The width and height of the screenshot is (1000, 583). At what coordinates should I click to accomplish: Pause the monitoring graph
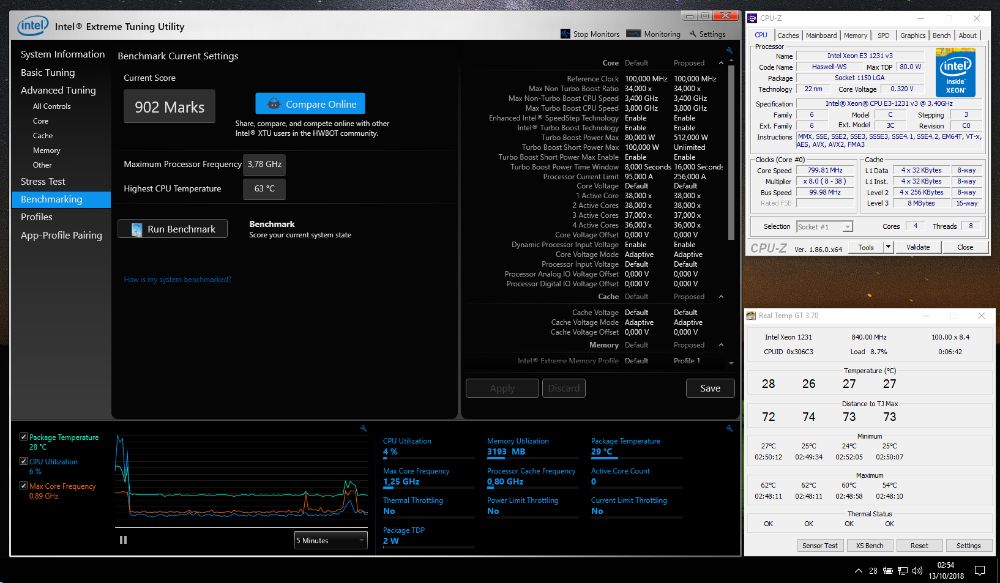click(x=124, y=540)
